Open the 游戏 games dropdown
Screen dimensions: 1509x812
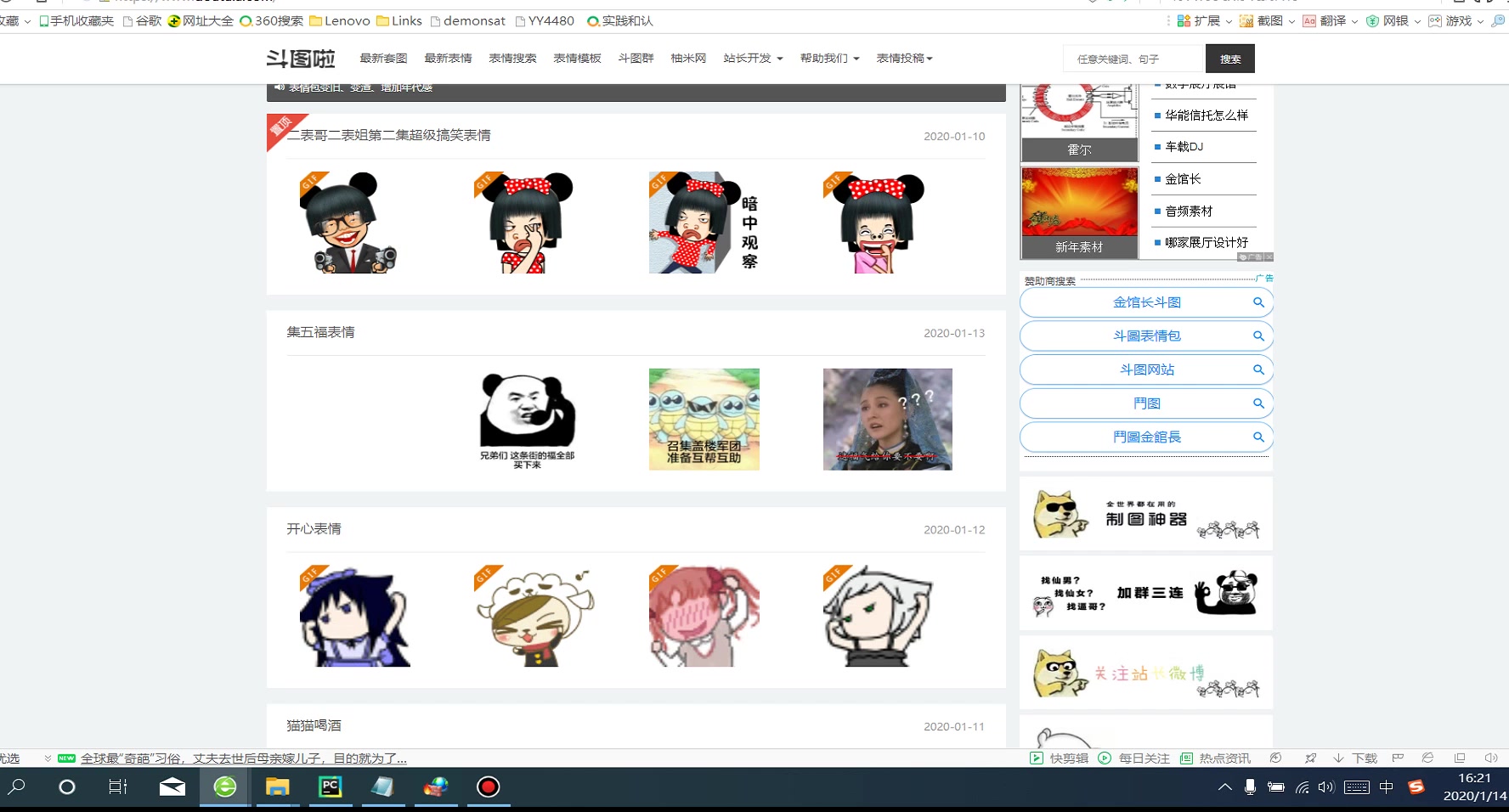1456,20
